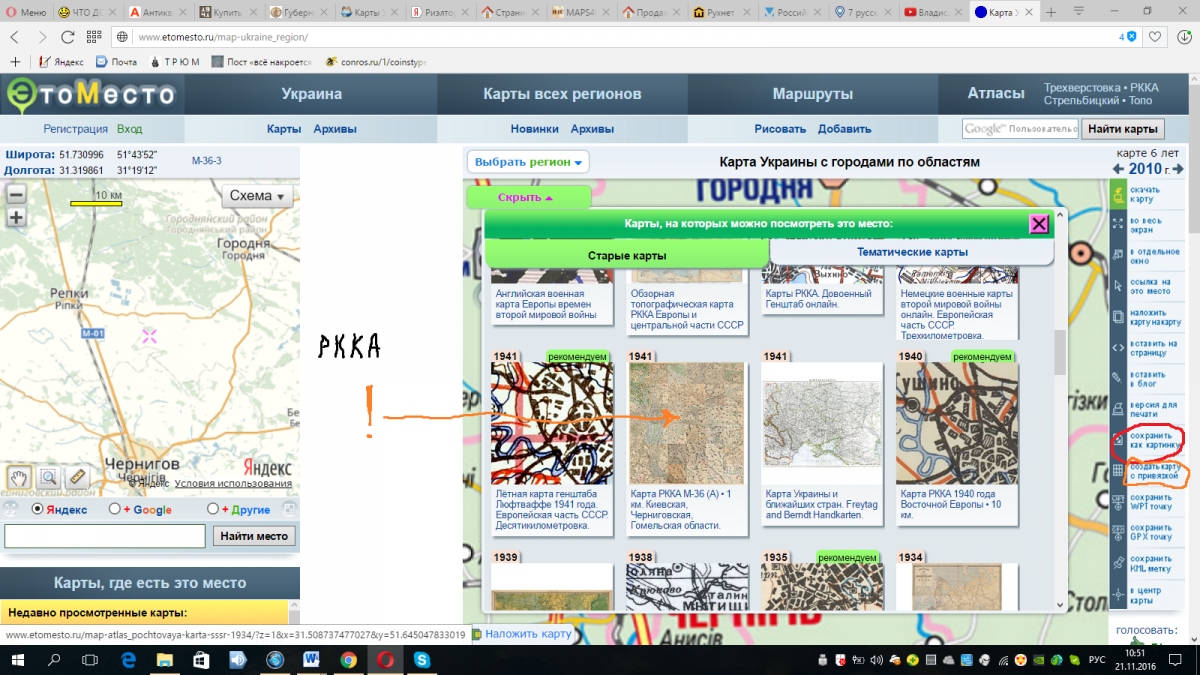Image resolution: width=1200 pixels, height=675 pixels.
Task: Open the Почта bookmark in bookmarks bar
Action: (117, 62)
